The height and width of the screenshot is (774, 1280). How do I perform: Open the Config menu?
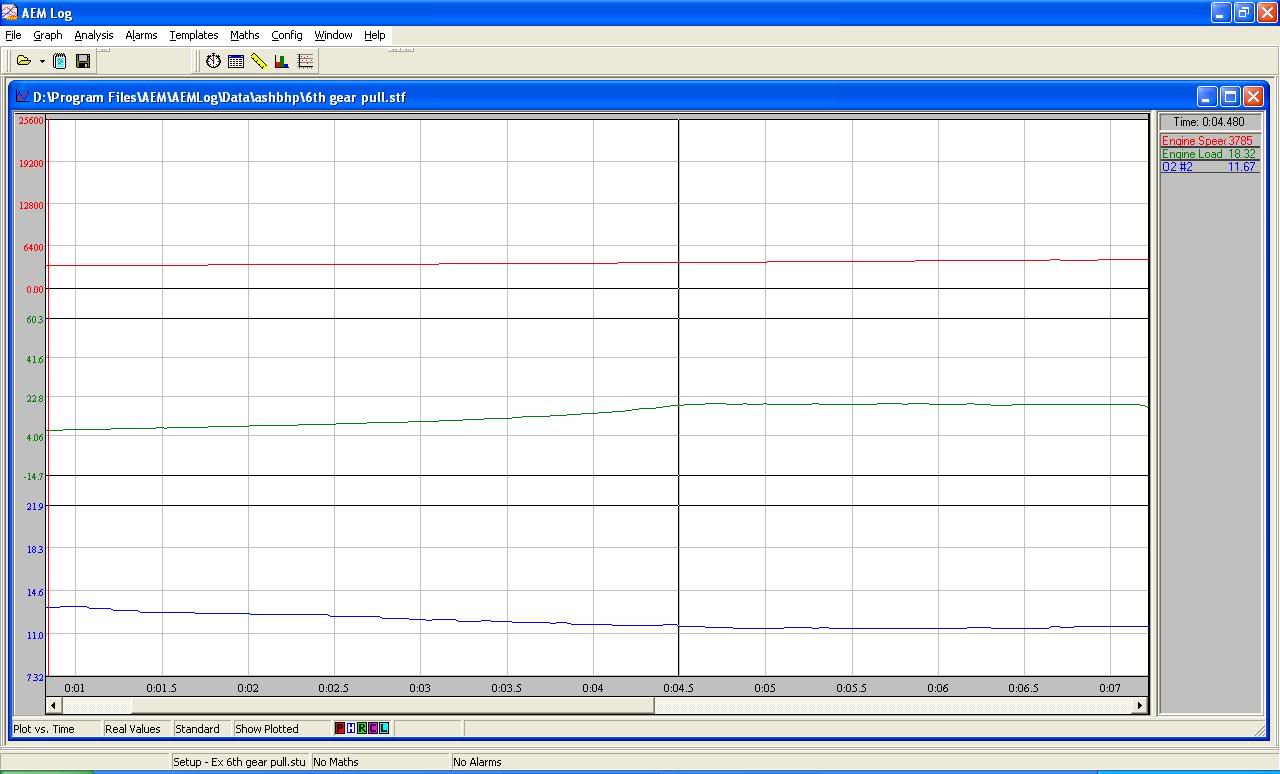pos(287,35)
